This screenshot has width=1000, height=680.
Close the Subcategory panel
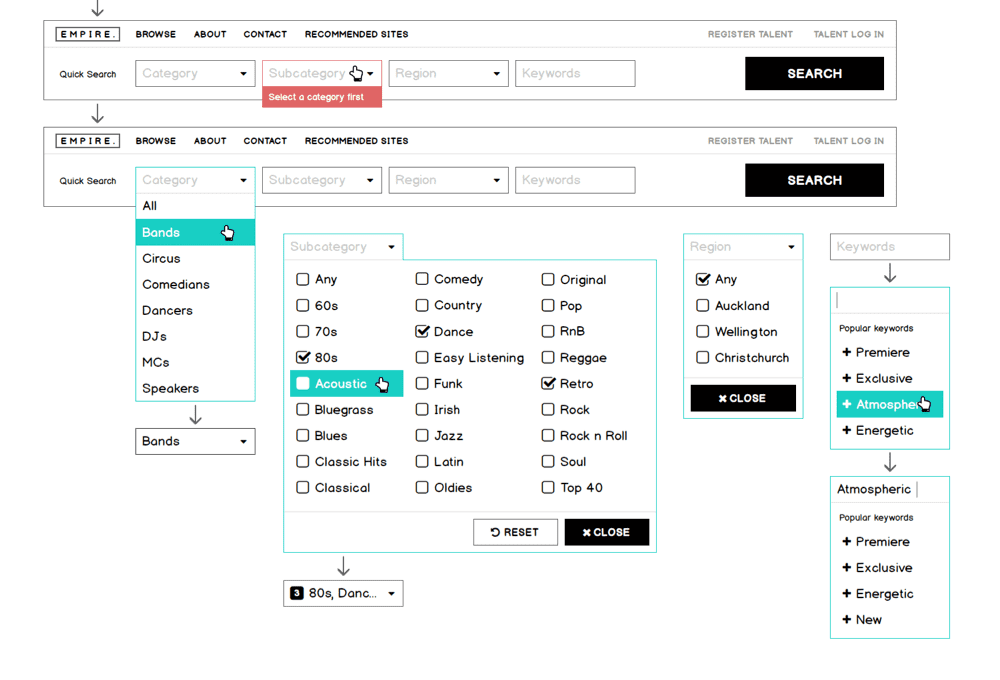click(x=607, y=532)
